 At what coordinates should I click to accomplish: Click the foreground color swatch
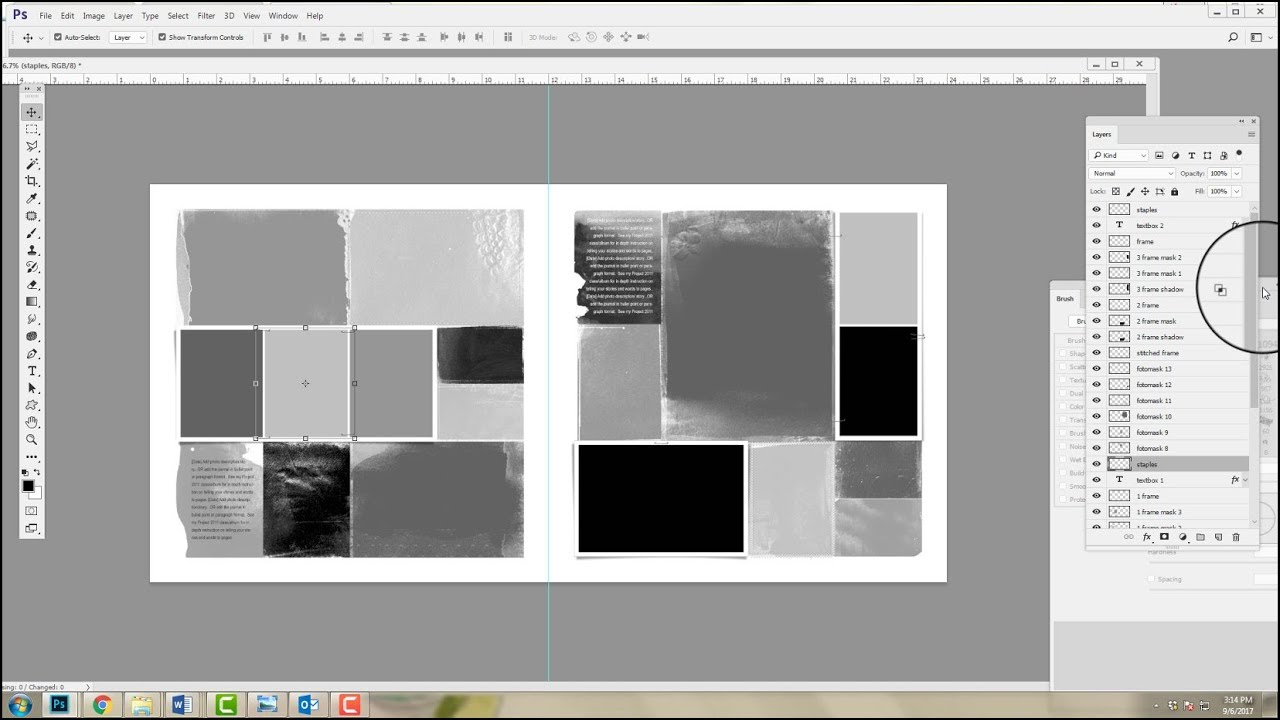tap(28, 486)
